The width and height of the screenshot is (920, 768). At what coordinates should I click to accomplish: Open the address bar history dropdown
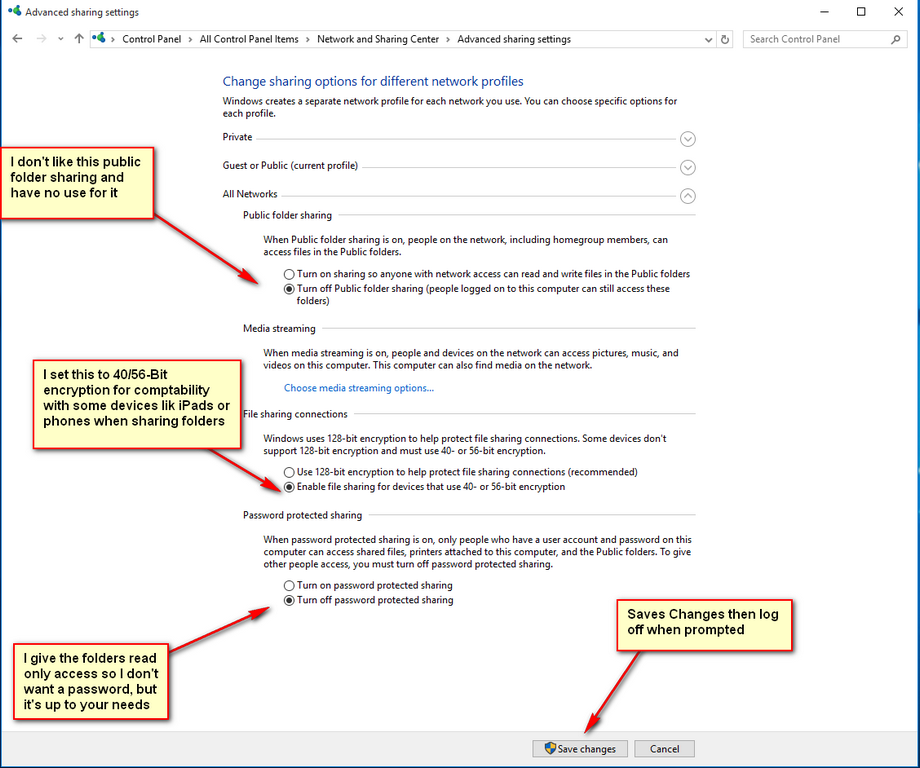(708, 39)
